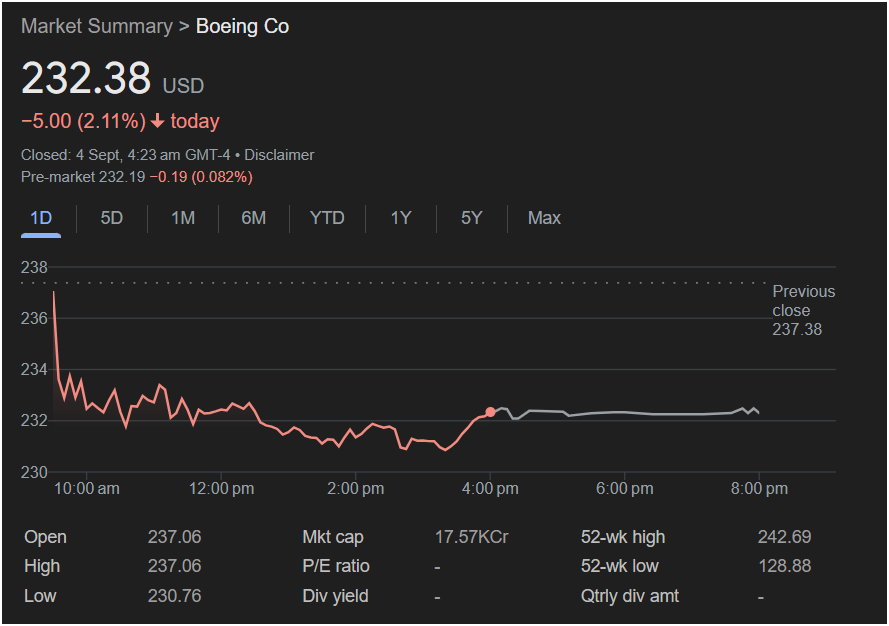Click the Open value 237.06

click(175, 537)
